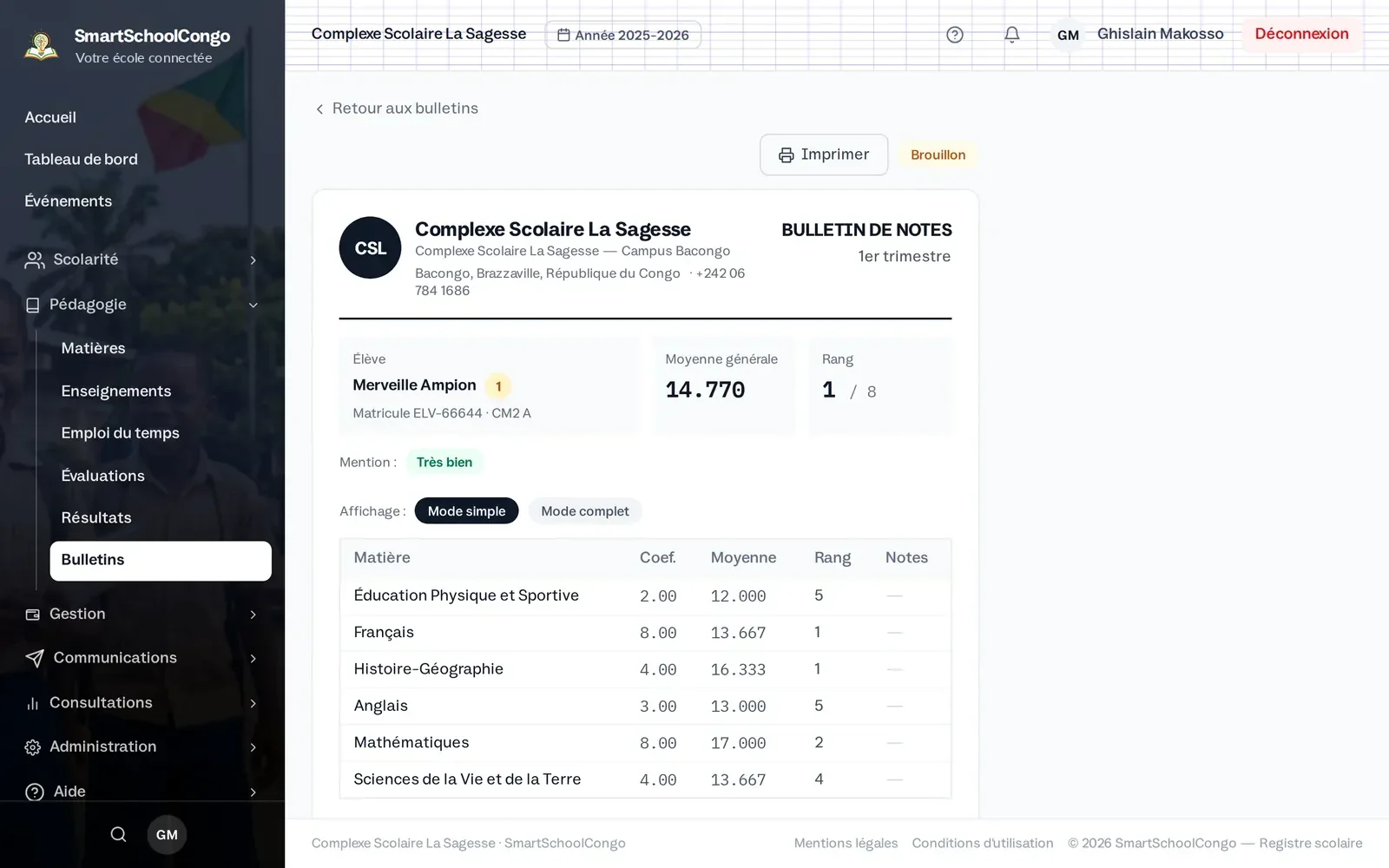
Task: Open Évaluations under Pédagogie
Action: [102, 475]
